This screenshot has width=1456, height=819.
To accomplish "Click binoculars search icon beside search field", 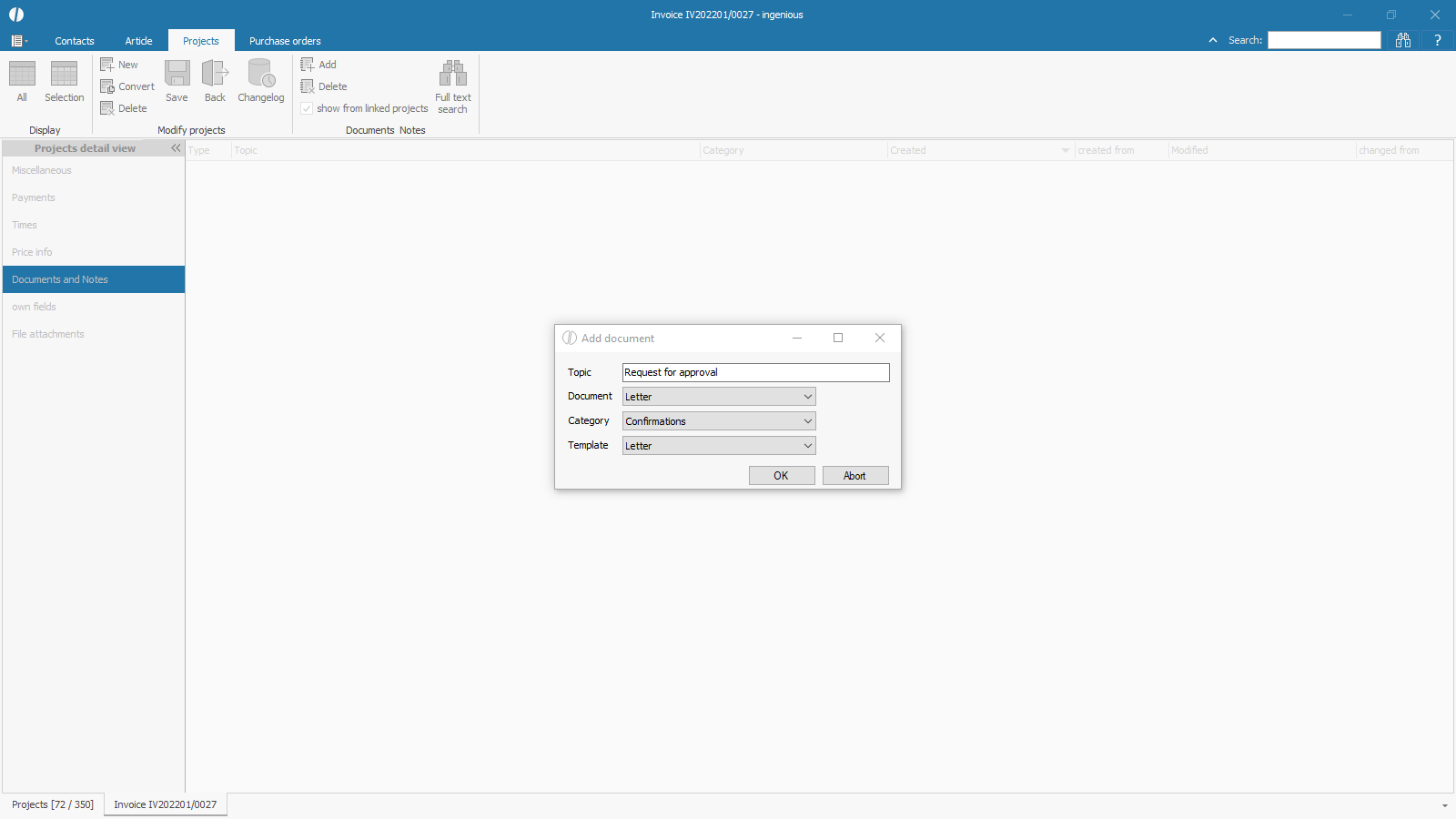I will point(1402,40).
